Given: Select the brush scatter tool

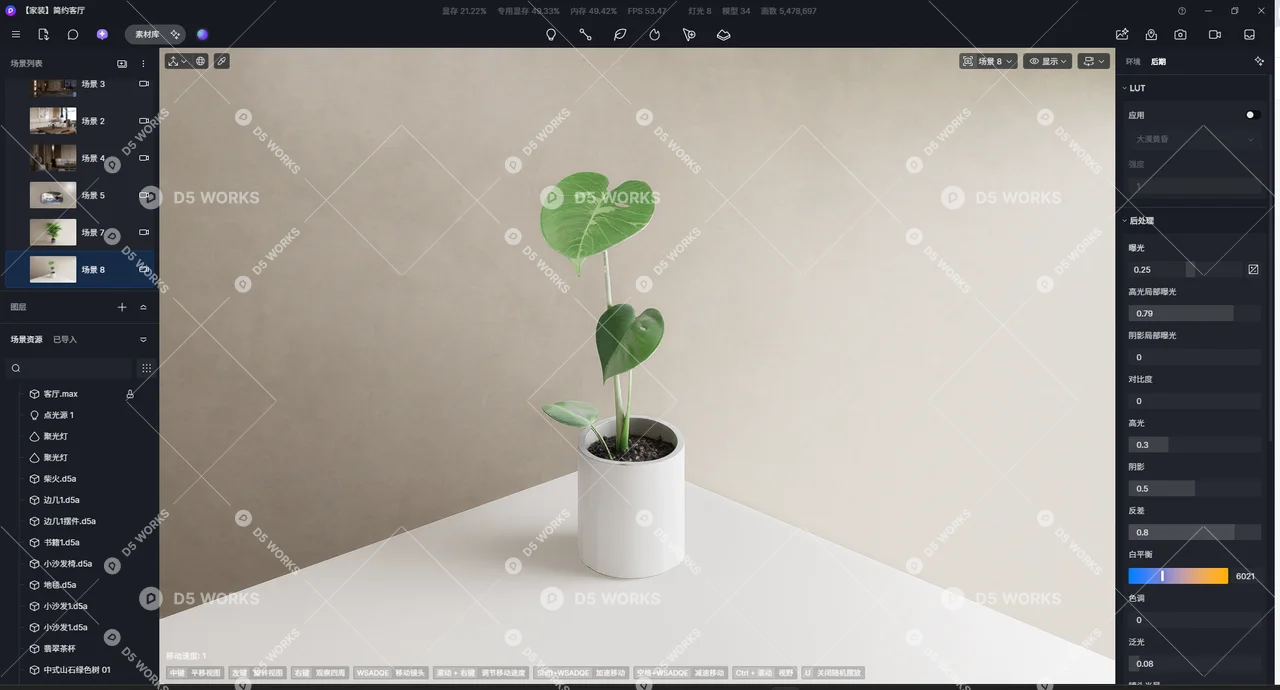Looking at the screenshot, I should (689, 34).
